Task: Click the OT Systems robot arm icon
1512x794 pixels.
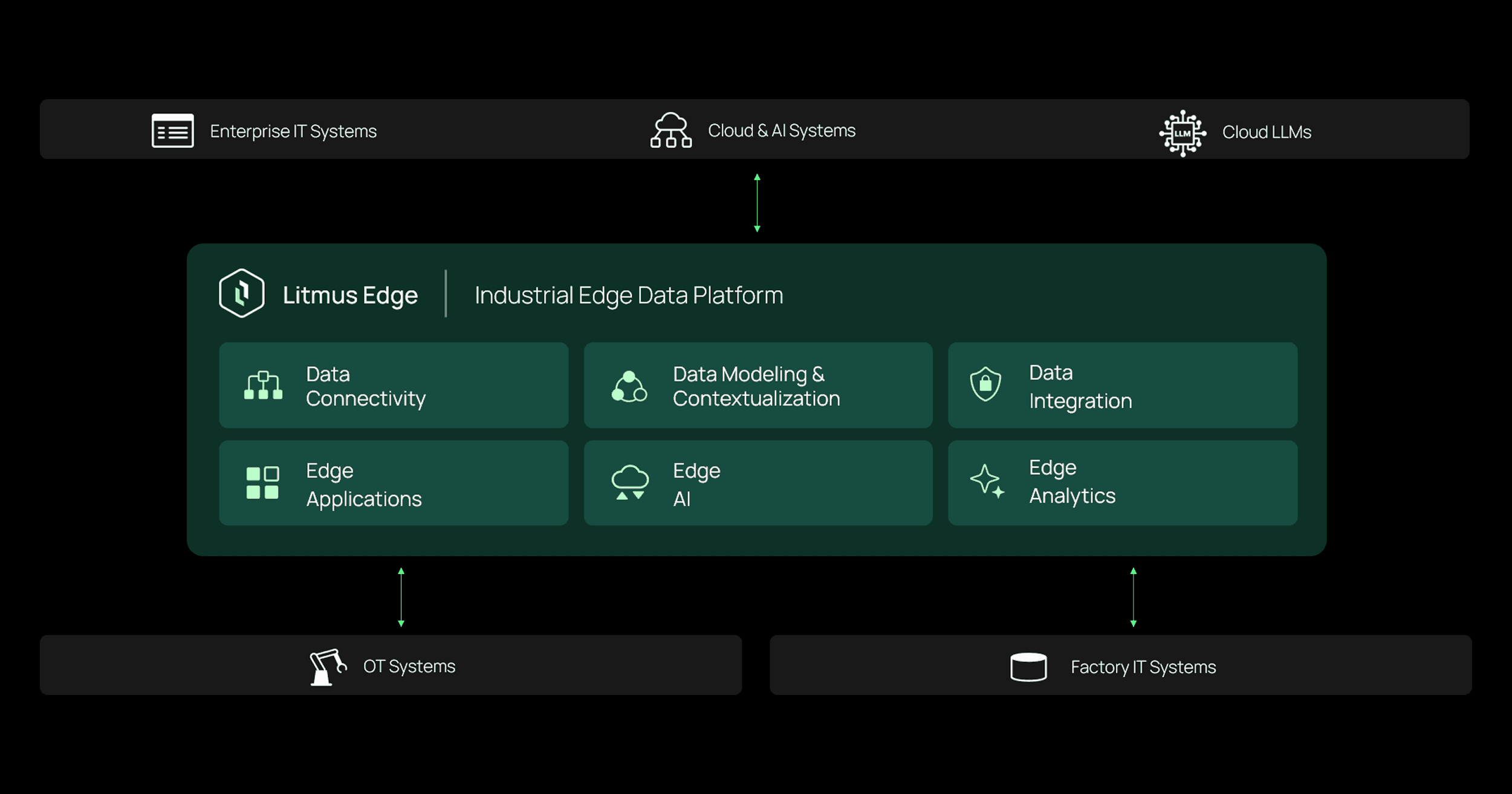Action: click(x=328, y=667)
